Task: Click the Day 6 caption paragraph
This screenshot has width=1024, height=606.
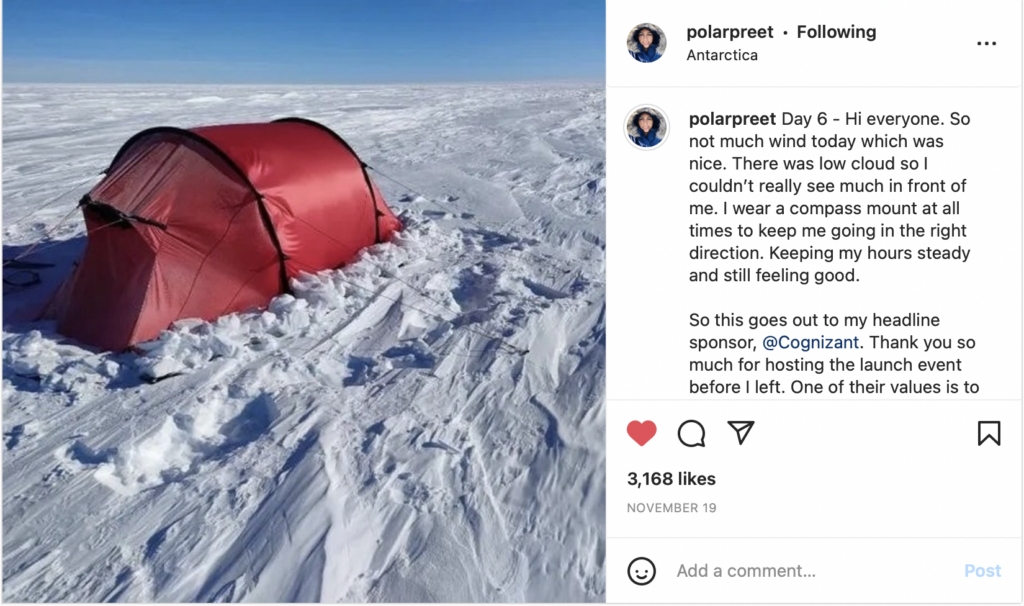Action: 829,197
